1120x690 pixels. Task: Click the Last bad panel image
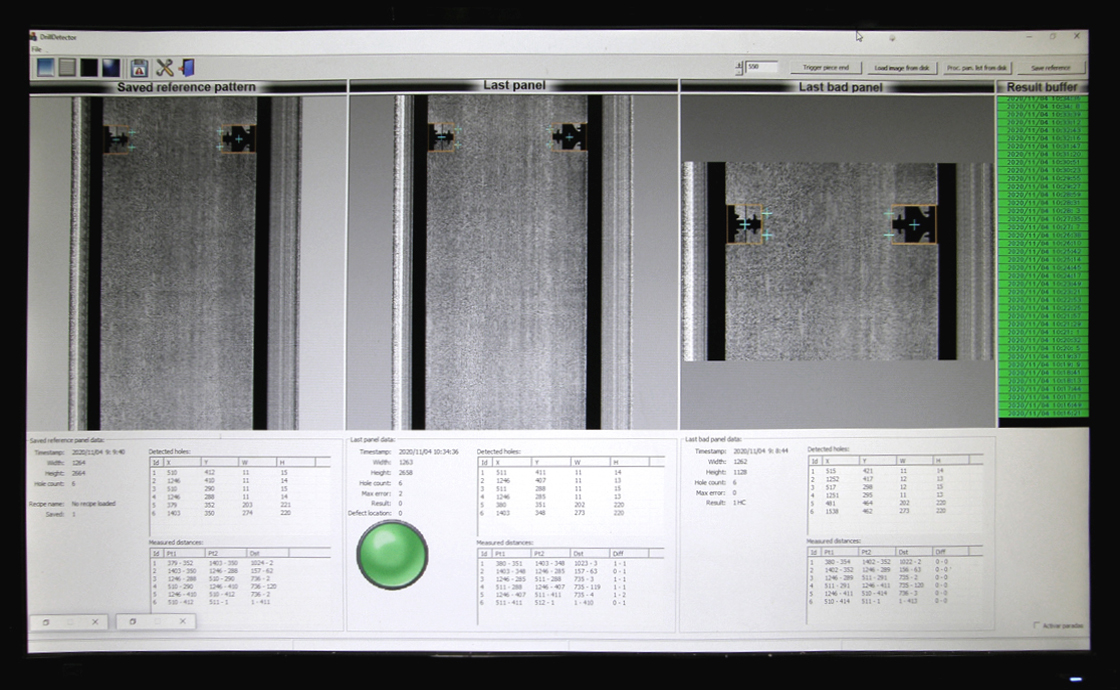837,262
